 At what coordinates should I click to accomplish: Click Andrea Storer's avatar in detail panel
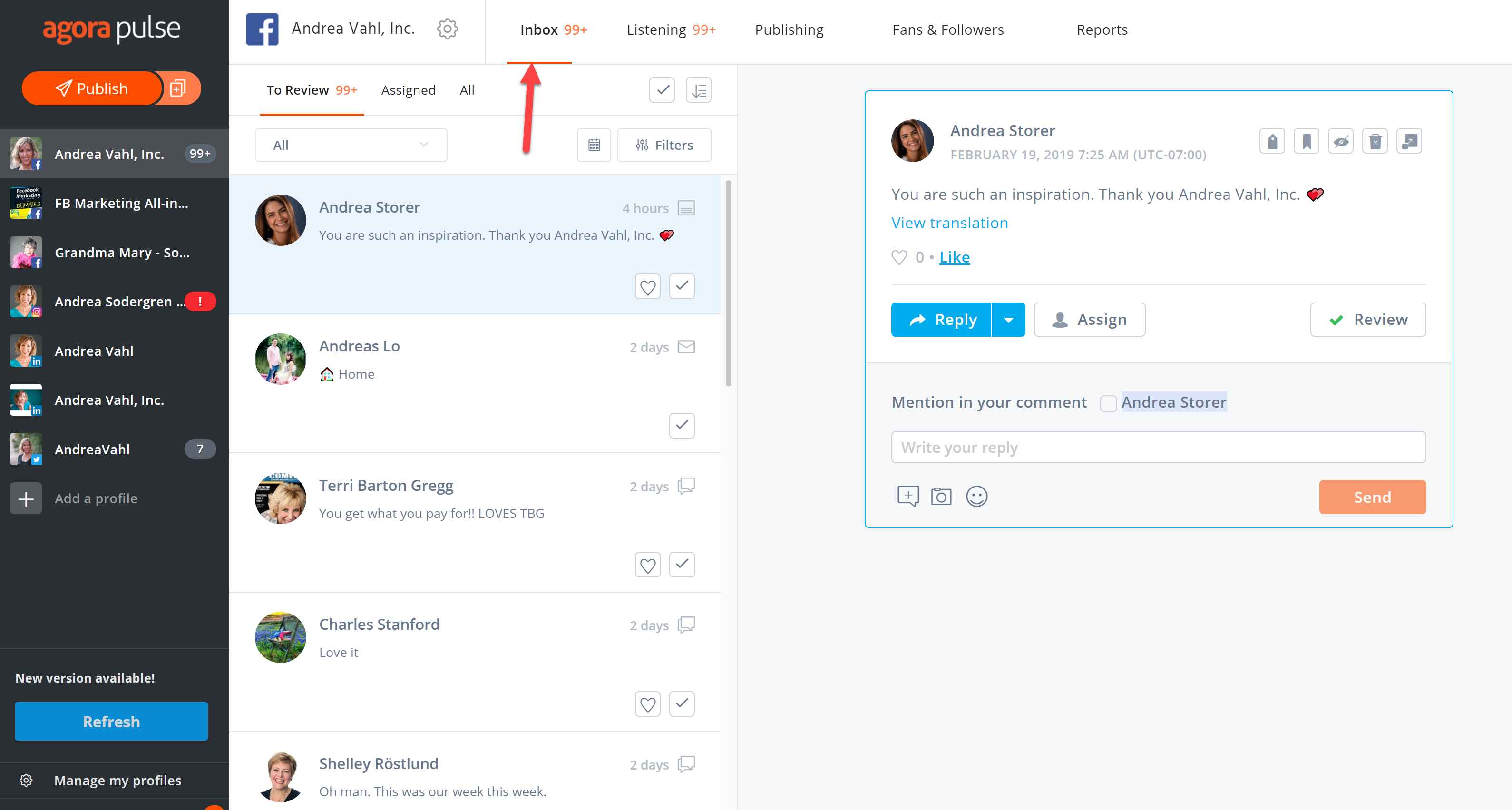pyautogui.click(x=912, y=141)
